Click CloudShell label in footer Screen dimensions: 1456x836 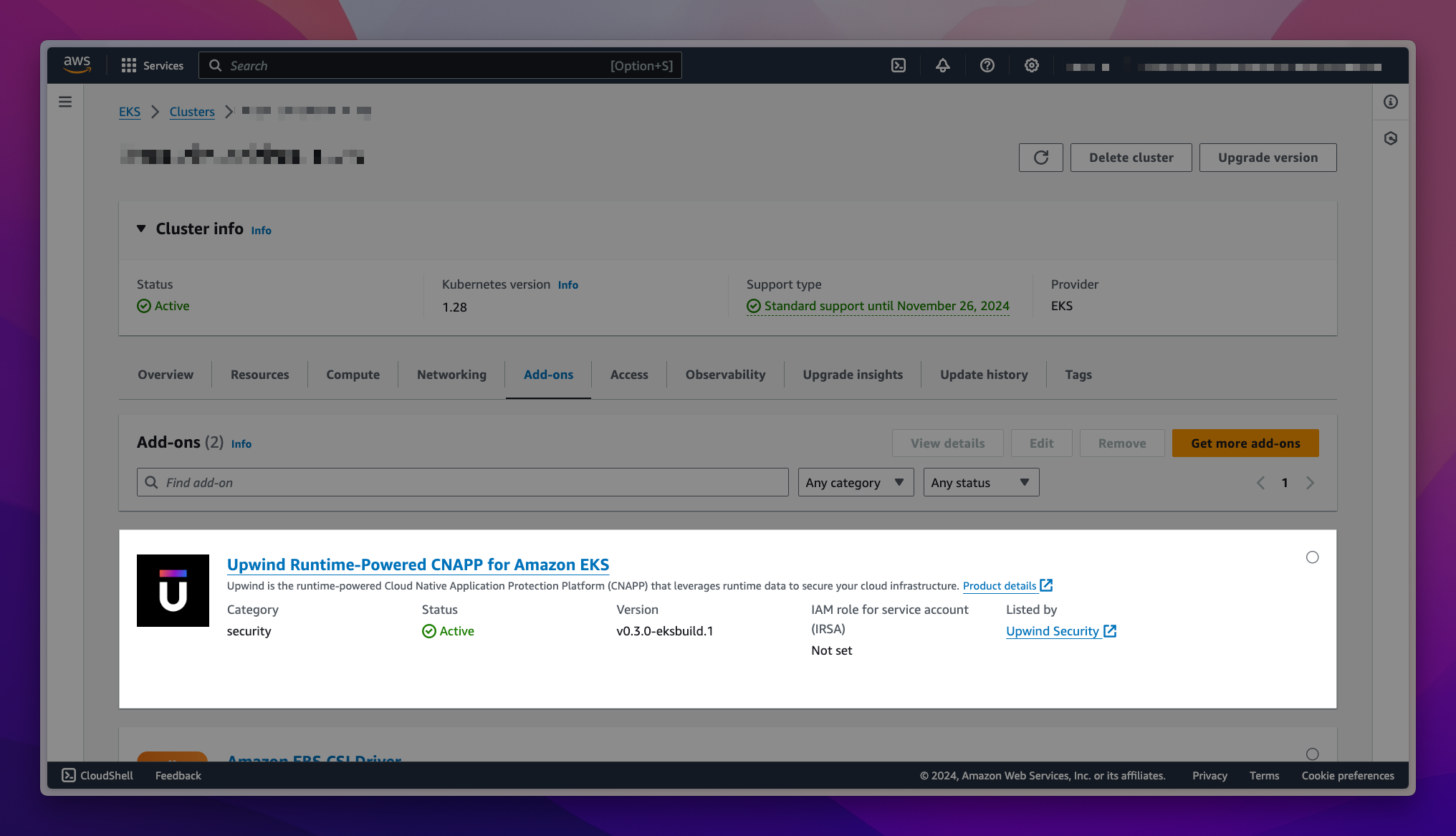click(x=107, y=775)
